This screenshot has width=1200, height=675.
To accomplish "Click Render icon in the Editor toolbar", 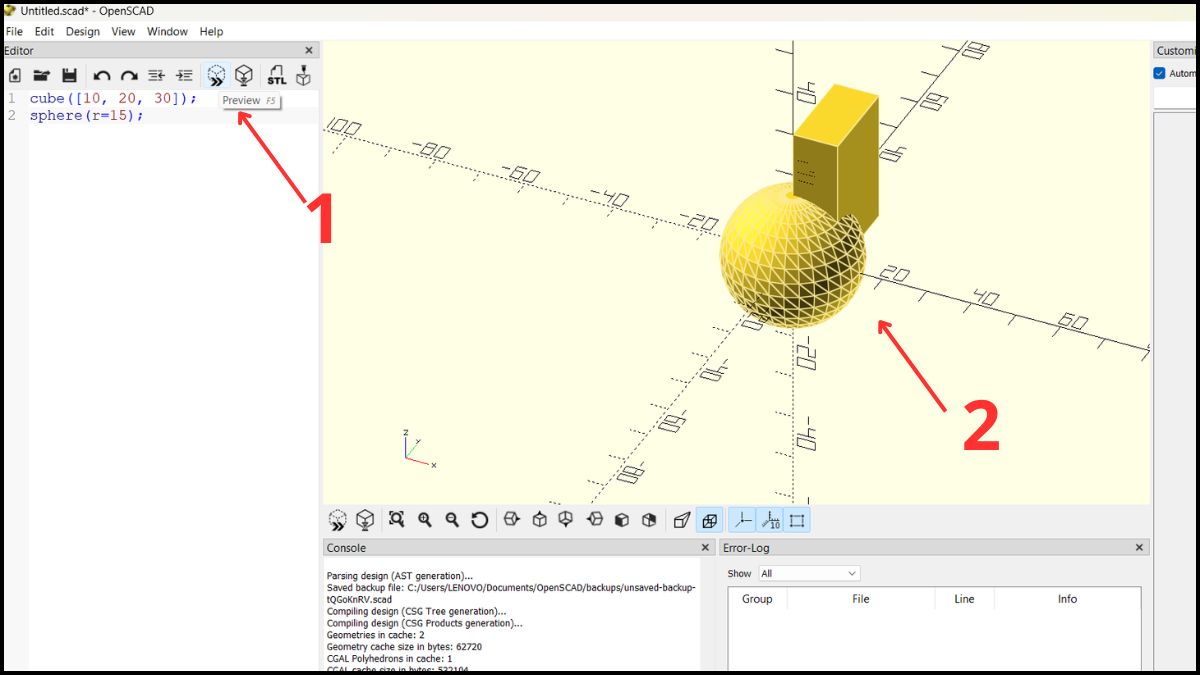I will point(243,75).
